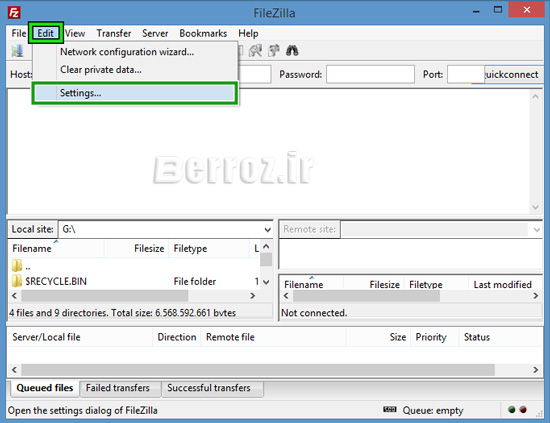Sort remote list by Filename column

pos(311,284)
